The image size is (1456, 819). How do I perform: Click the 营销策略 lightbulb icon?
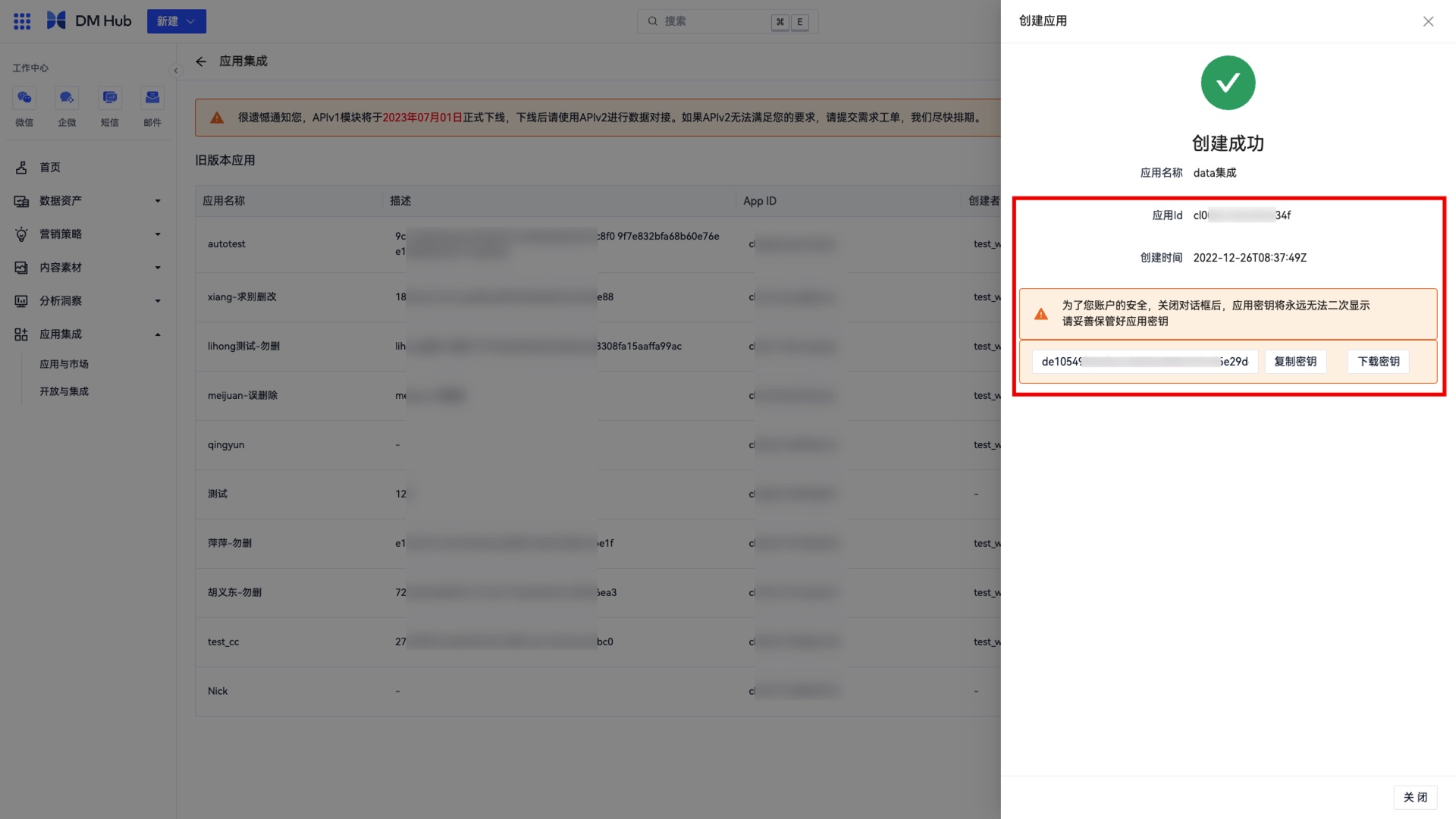[21, 234]
